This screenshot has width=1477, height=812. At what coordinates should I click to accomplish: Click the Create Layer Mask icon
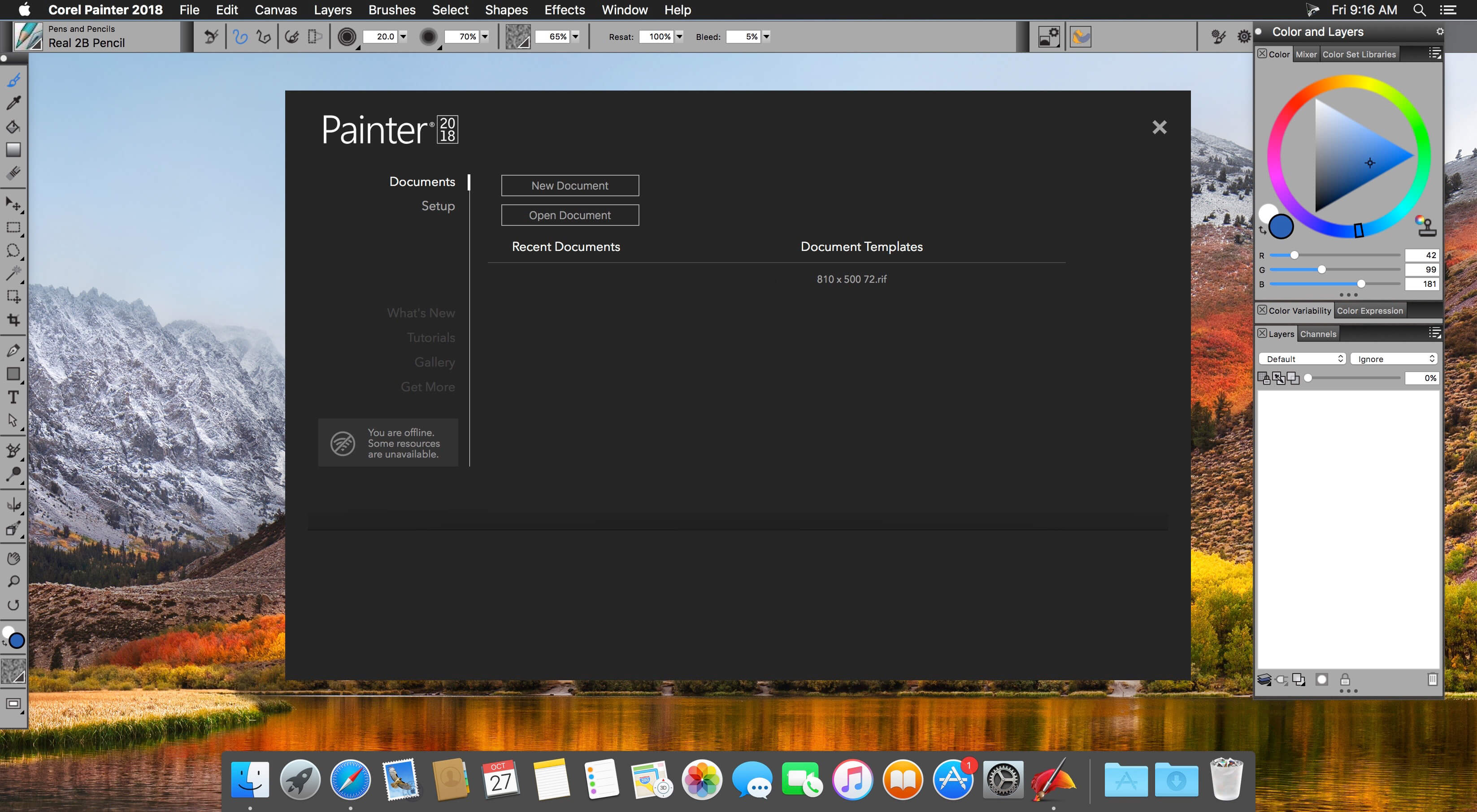[1321, 680]
